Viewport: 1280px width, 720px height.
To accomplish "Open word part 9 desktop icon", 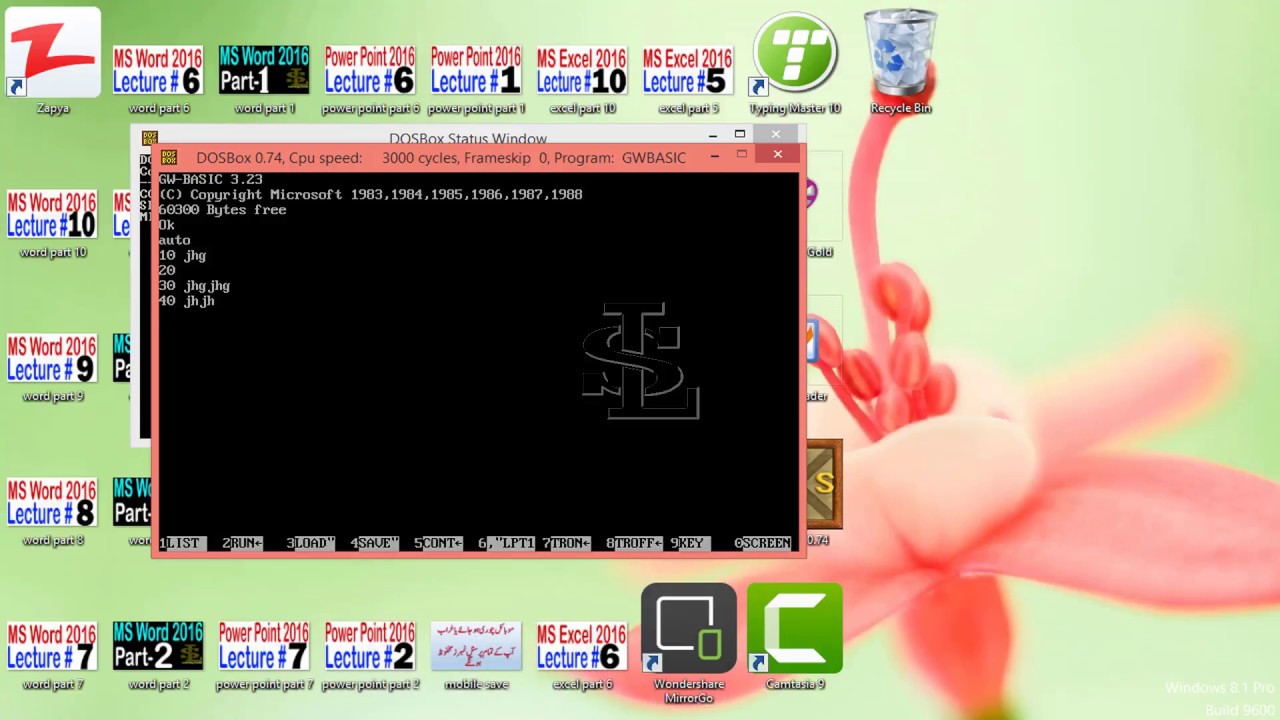I will 53,366.
